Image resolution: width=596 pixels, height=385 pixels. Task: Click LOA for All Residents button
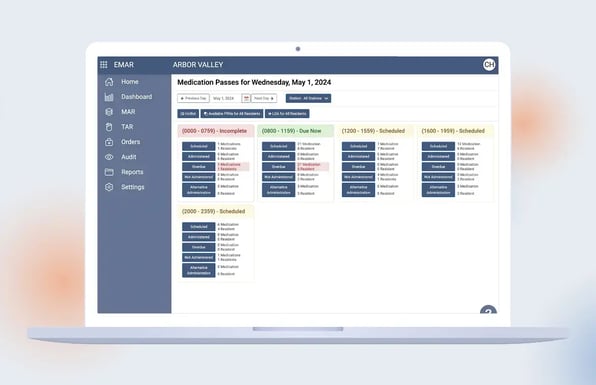coord(287,114)
